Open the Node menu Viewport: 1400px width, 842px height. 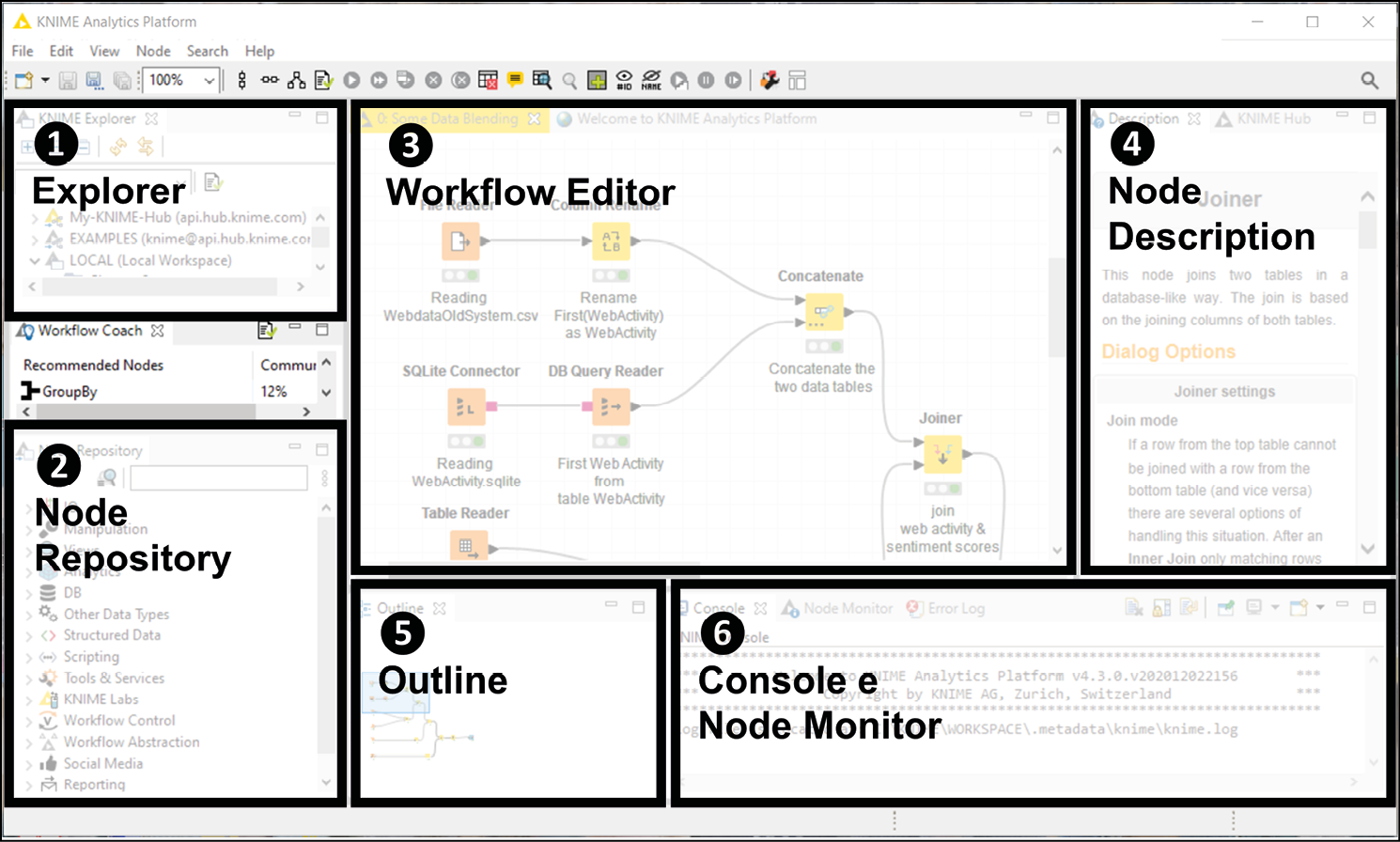(x=153, y=51)
